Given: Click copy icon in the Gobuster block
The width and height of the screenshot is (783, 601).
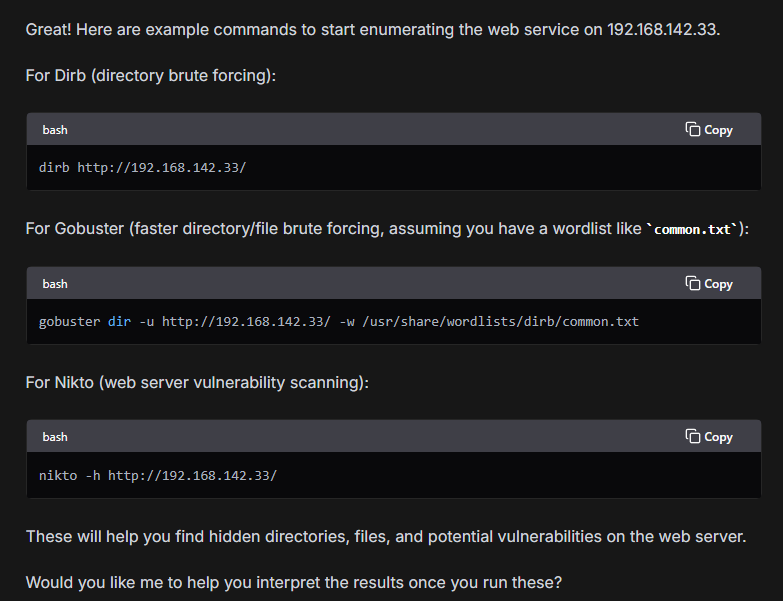Looking at the screenshot, I should (x=693, y=283).
